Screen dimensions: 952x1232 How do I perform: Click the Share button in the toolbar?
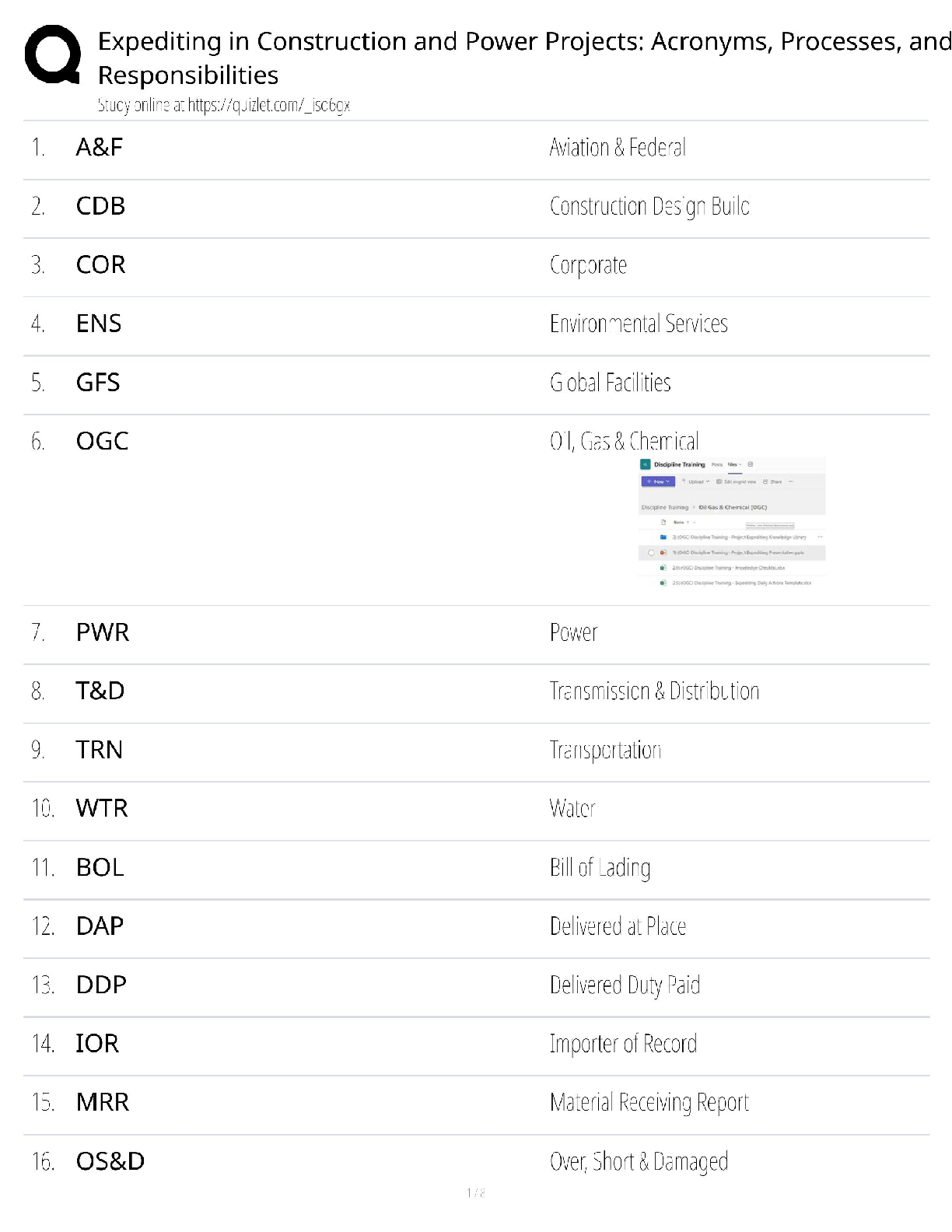772,481
